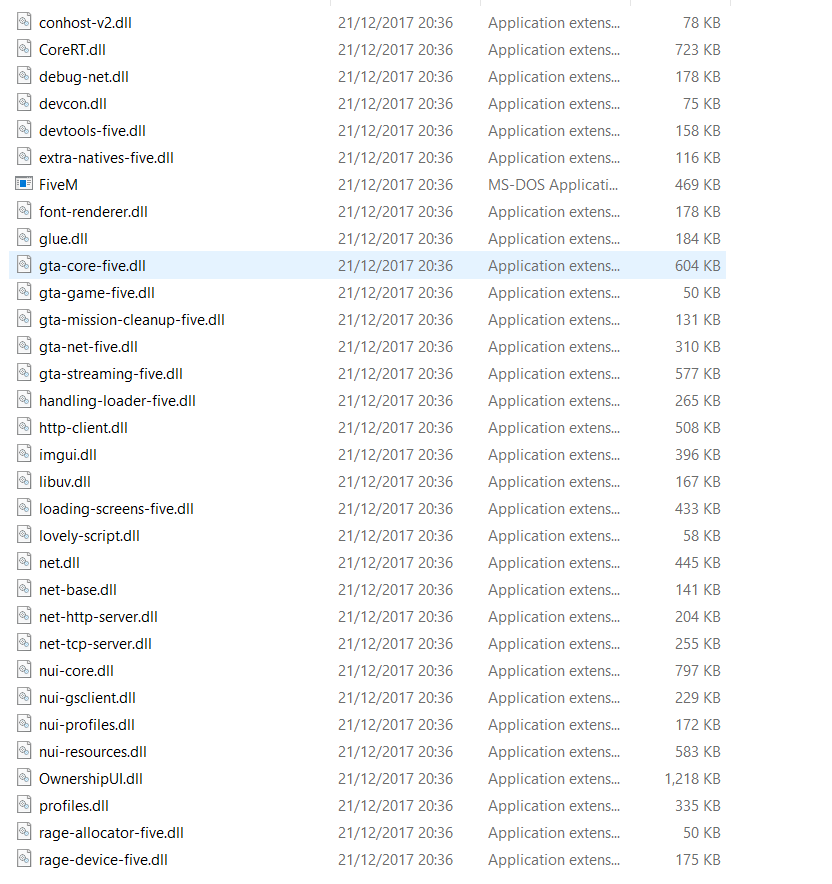Select the loading-screens-five.dll icon
The height and width of the screenshot is (884, 832).
[24, 509]
